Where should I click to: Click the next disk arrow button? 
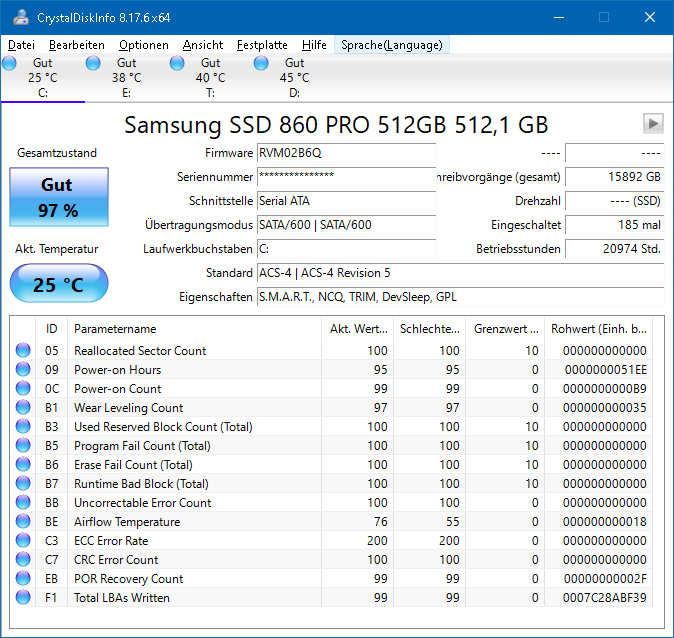click(653, 124)
